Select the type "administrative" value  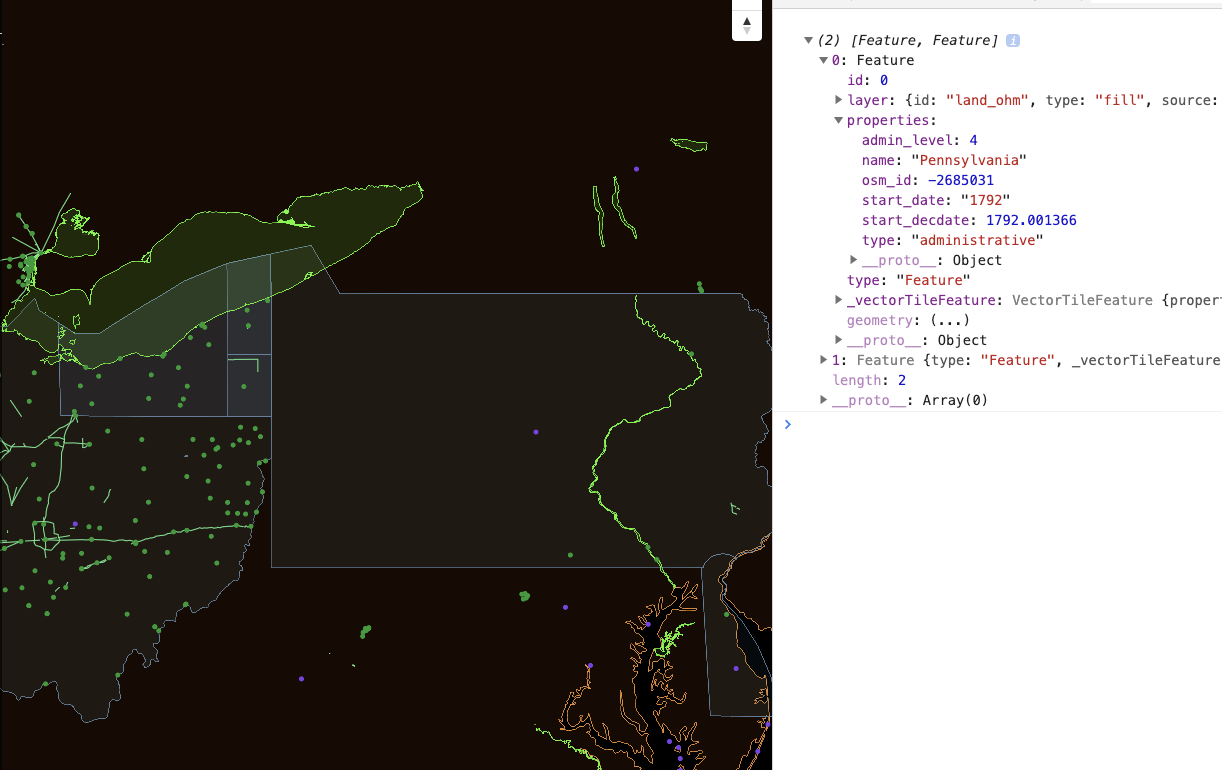[977, 240]
